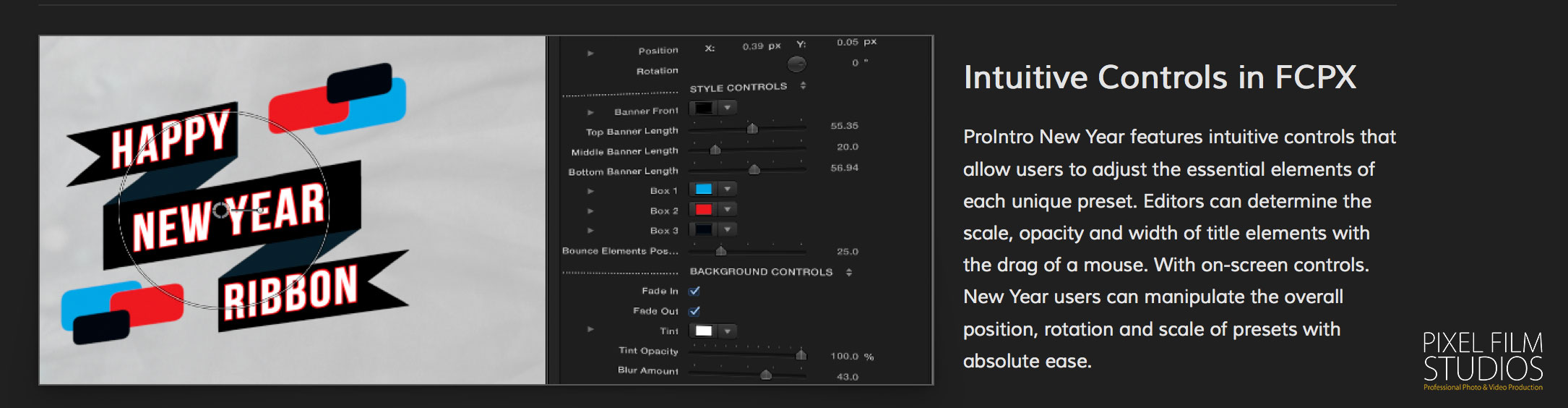Expand the Box 3 disclosure triangle
The image size is (1568, 408).
click(x=590, y=230)
